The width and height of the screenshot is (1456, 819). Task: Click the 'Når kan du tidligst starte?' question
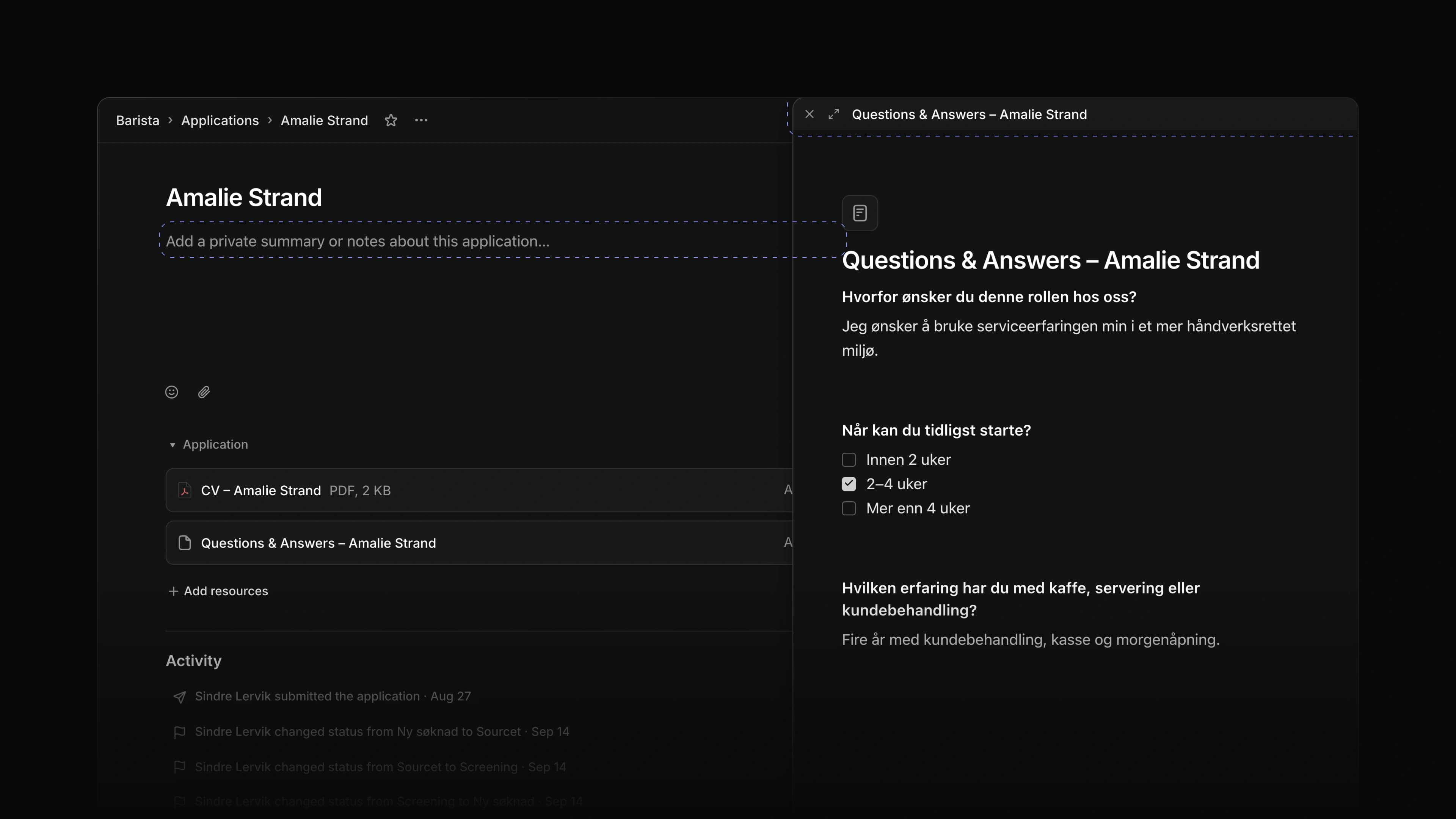[937, 430]
